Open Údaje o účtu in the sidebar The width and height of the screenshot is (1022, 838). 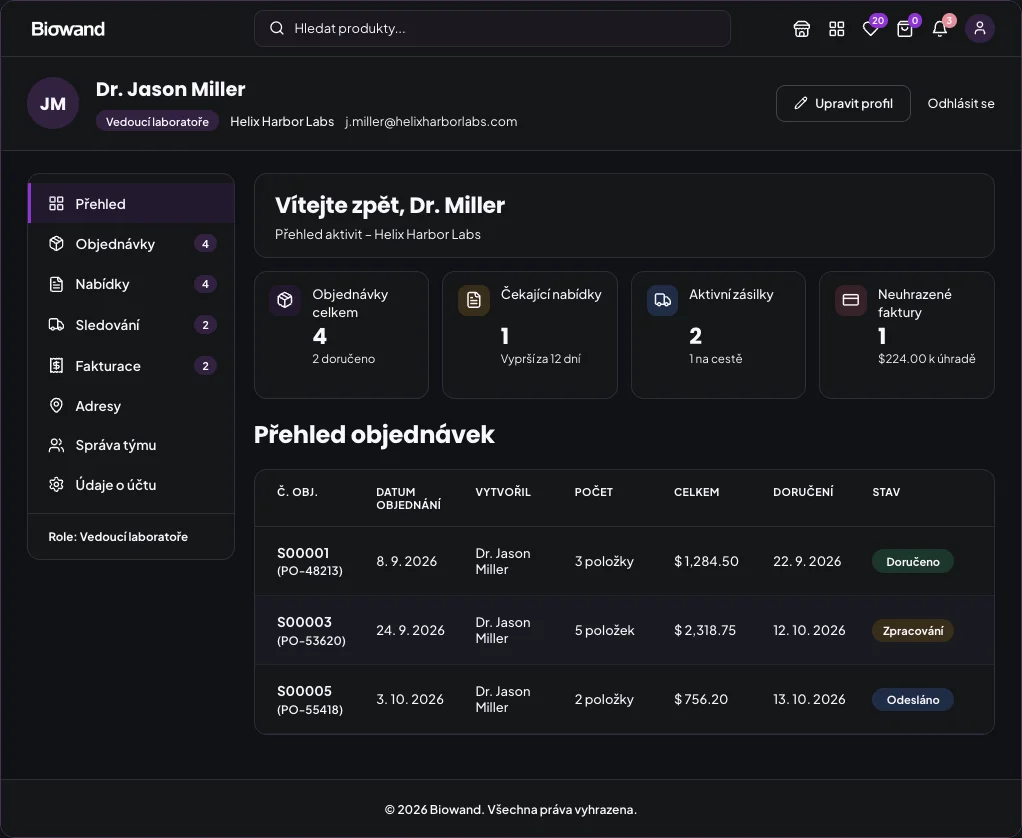tap(131, 485)
